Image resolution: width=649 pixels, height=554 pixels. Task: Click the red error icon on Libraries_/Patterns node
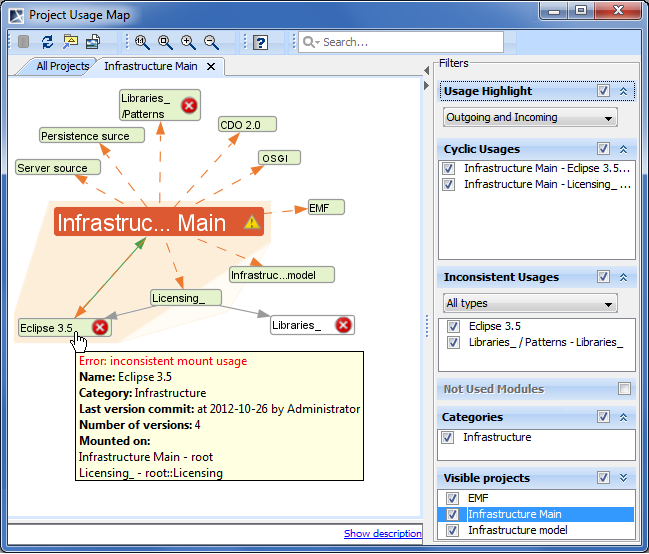point(189,106)
